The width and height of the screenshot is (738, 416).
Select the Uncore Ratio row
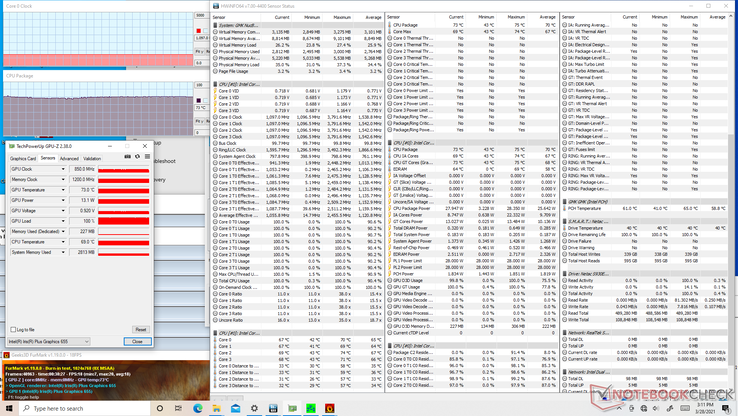pos(297,320)
